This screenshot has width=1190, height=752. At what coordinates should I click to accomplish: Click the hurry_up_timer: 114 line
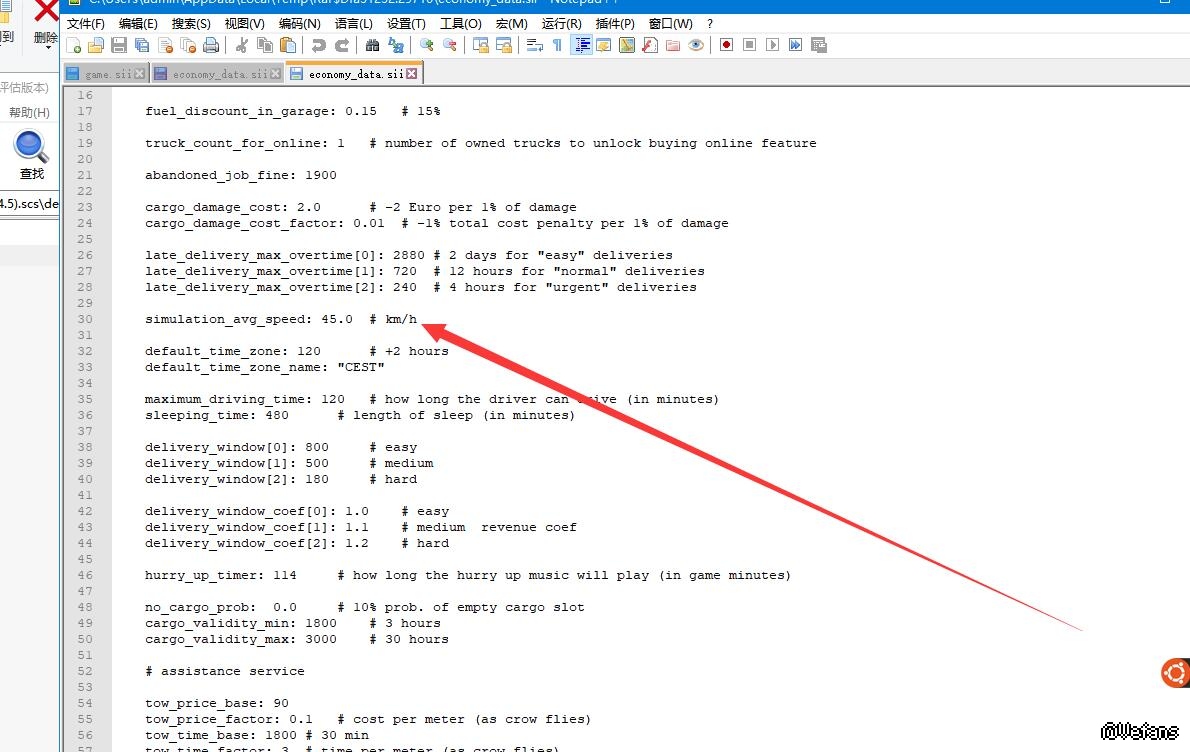tap(468, 575)
